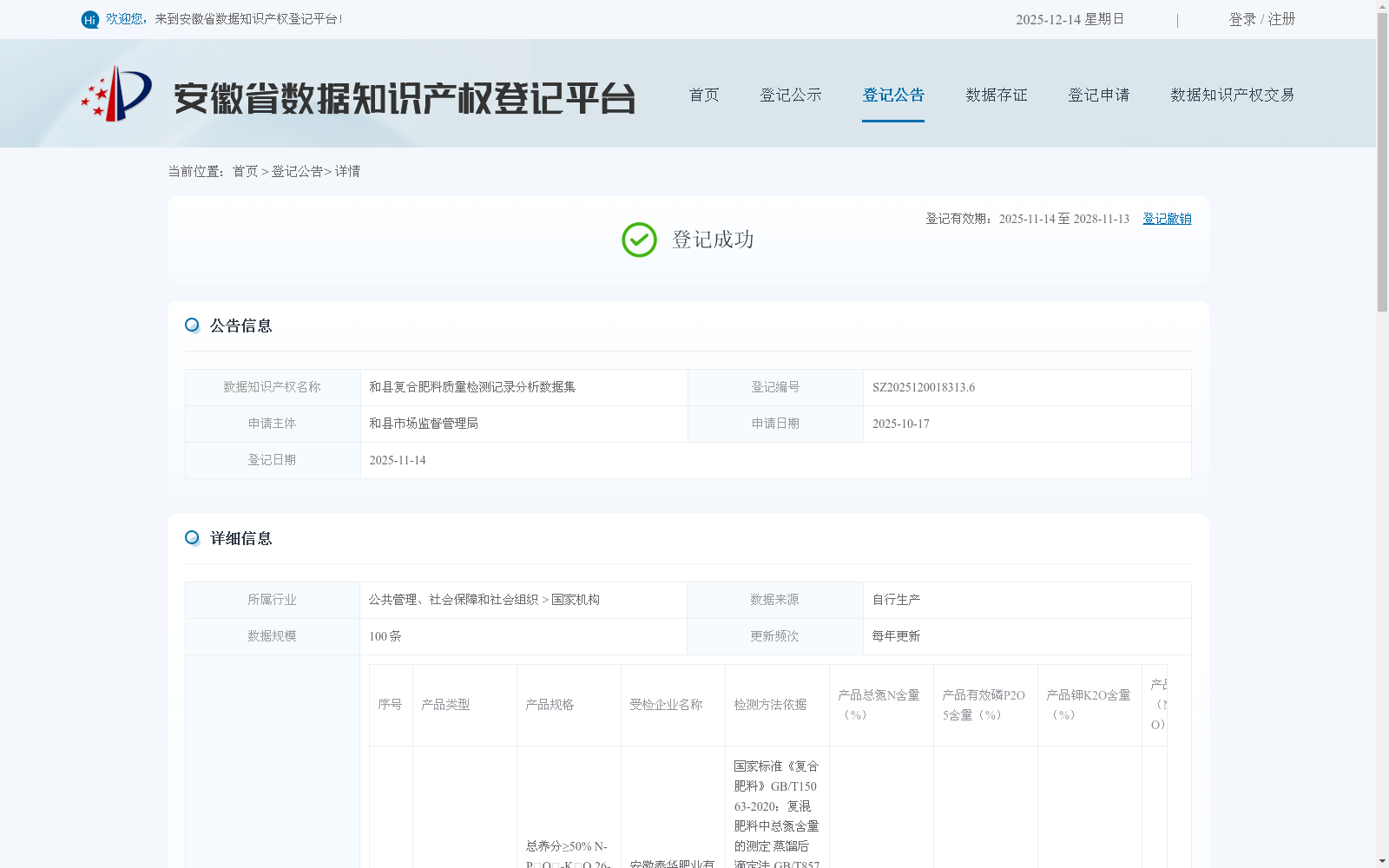Click the 详细信息 section bullet icon

click(192, 537)
